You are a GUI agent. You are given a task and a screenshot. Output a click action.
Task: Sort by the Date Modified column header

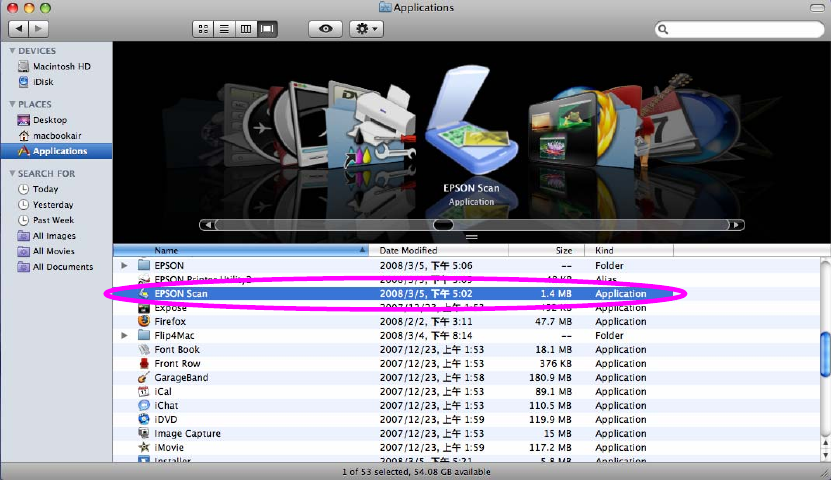click(x=408, y=250)
